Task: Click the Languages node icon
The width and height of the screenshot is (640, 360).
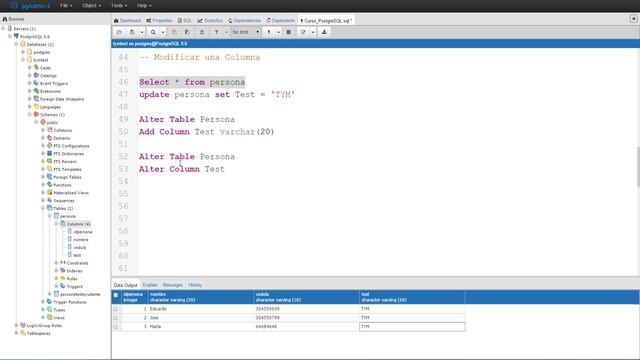Action: pos(36,107)
